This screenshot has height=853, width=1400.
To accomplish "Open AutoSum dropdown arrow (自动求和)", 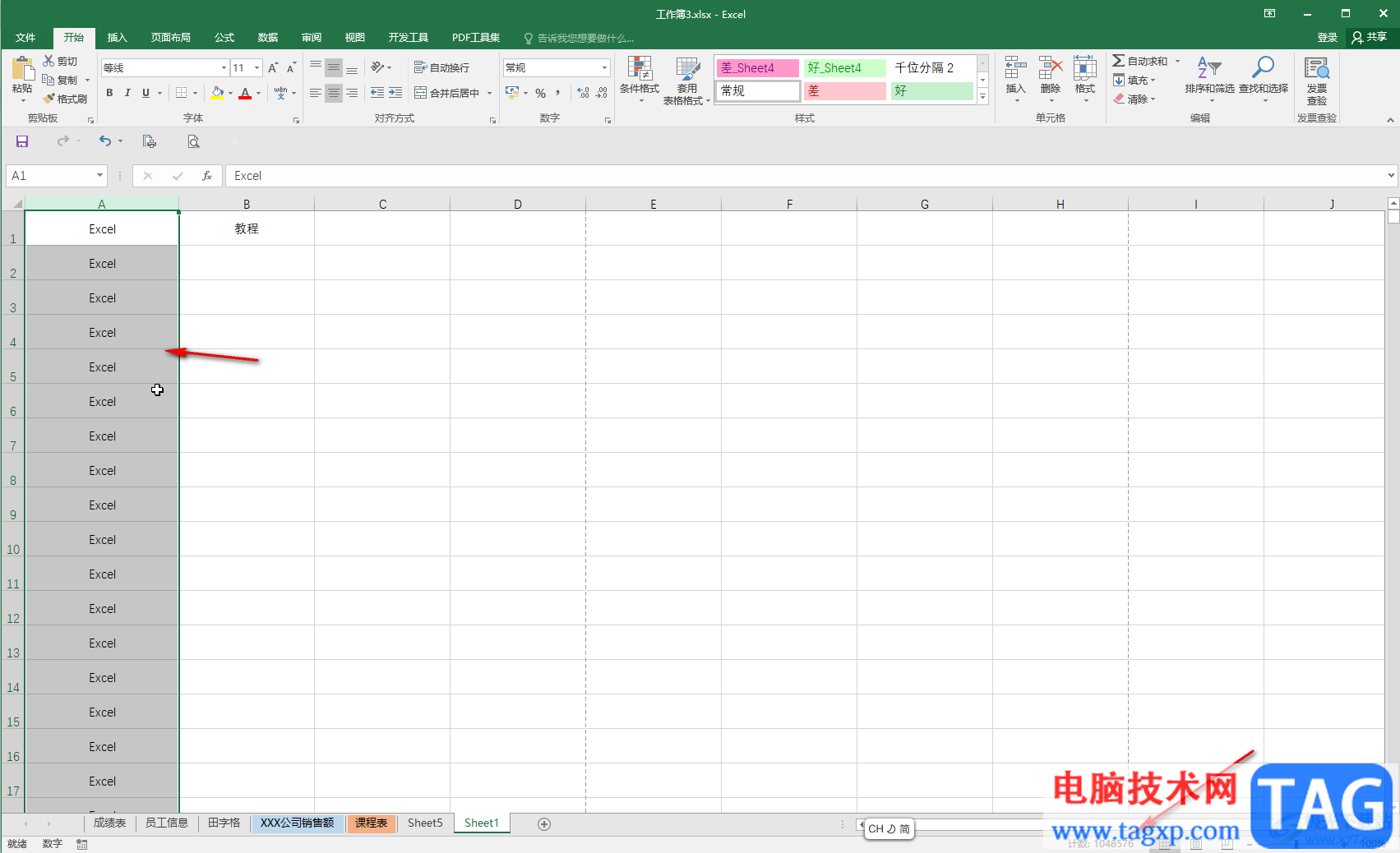I will point(1177,62).
